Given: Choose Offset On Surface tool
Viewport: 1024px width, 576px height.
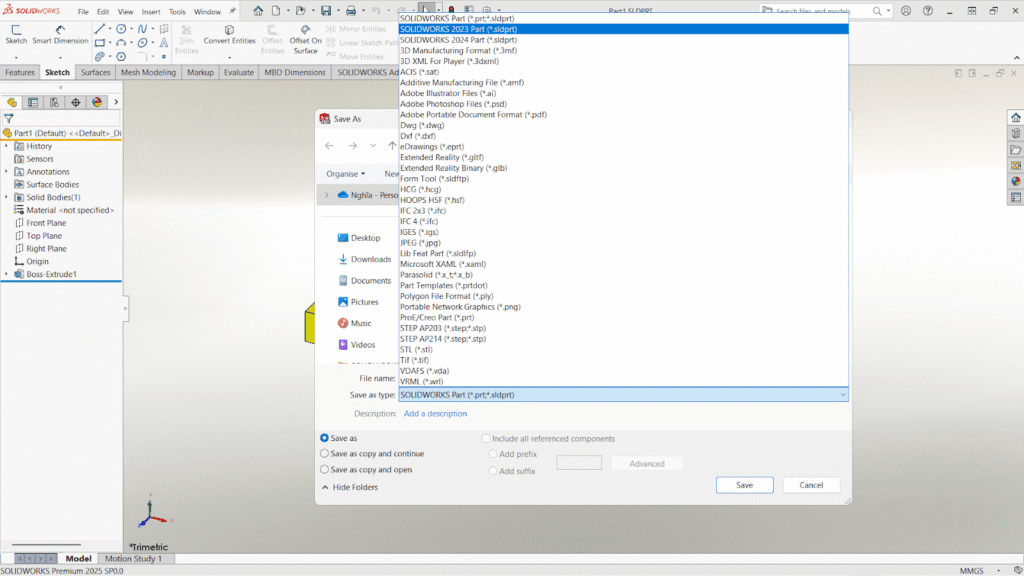Looking at the screenshot, I should coord(305,39).
